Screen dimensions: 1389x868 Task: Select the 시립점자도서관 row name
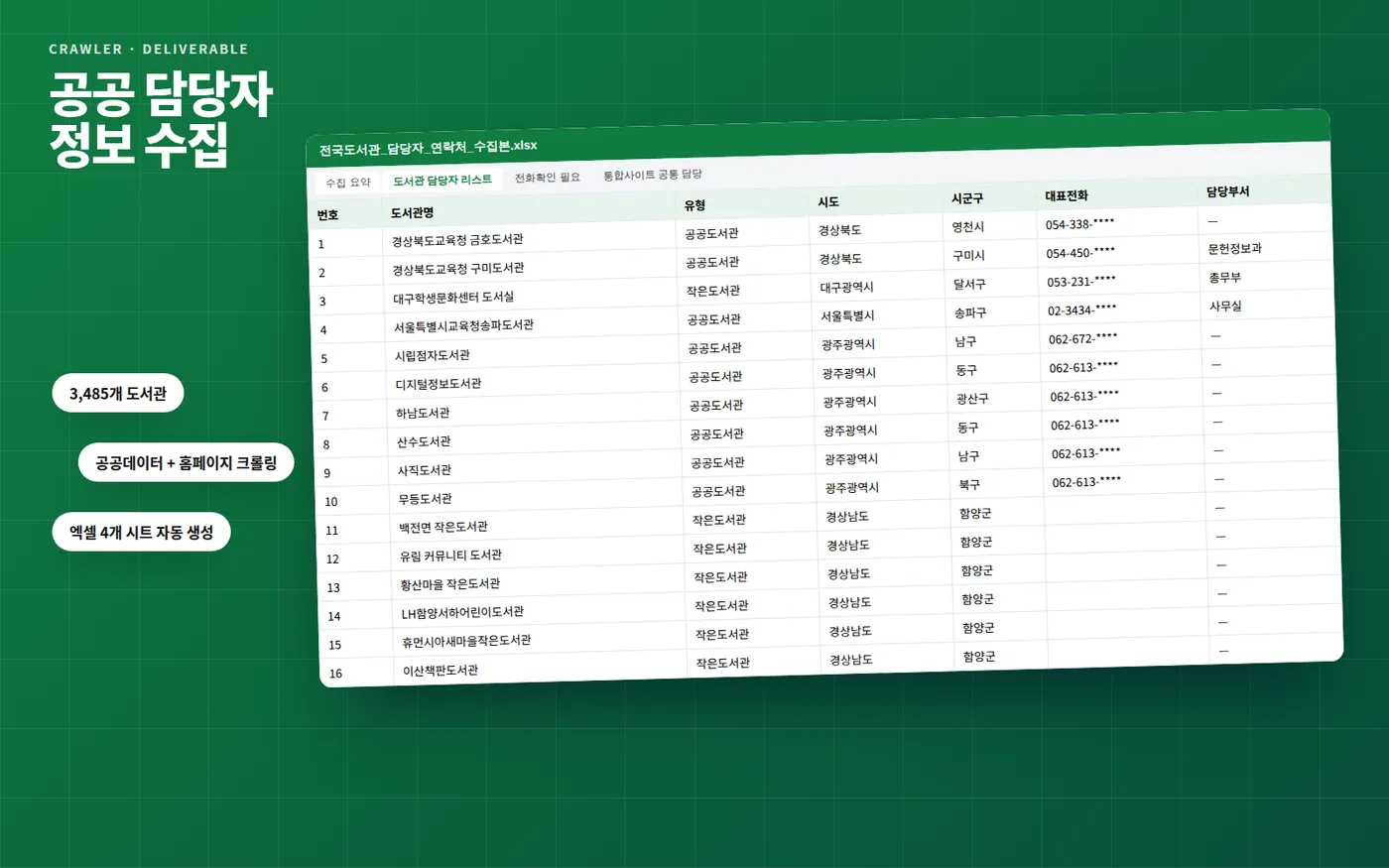click(x=433, y=355)
